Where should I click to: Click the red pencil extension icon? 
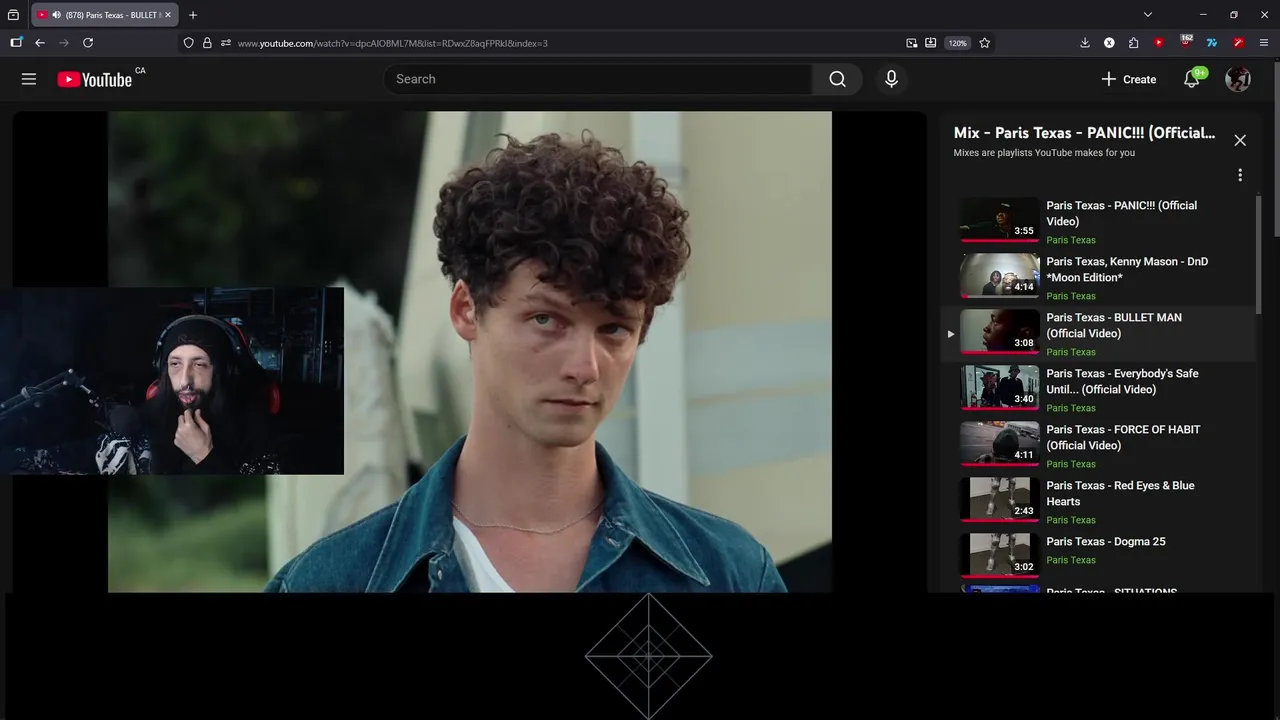coord(1238,43)
